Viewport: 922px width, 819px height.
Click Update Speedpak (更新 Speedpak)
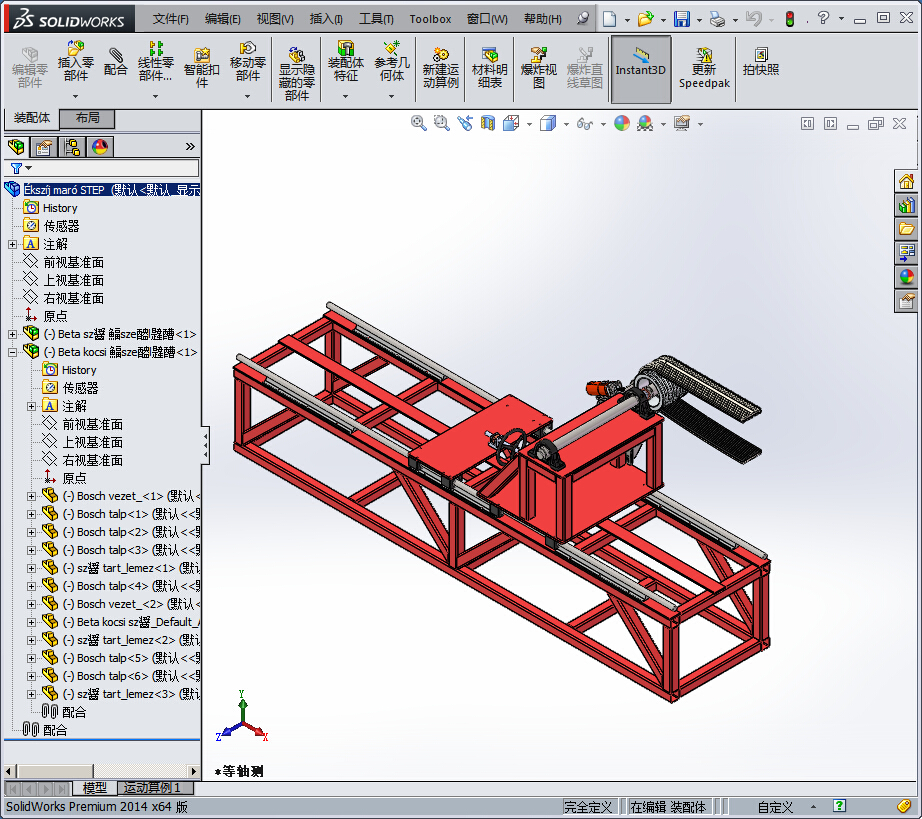pyautogui.click(x=704, y=67)
